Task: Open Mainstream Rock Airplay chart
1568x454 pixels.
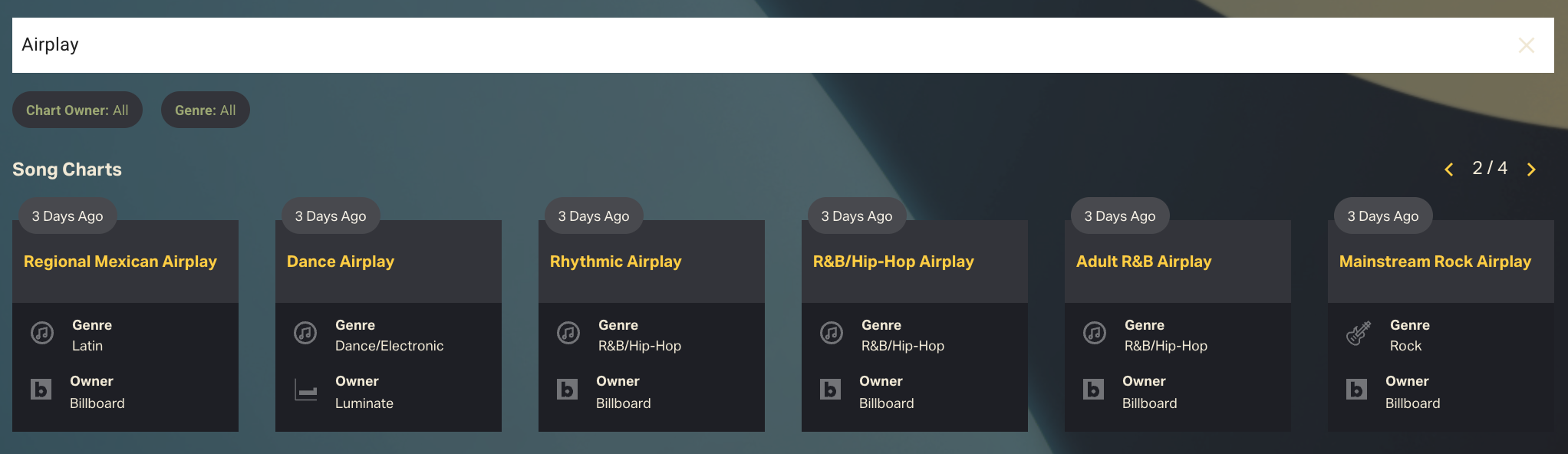Action: coord(1435,262)
